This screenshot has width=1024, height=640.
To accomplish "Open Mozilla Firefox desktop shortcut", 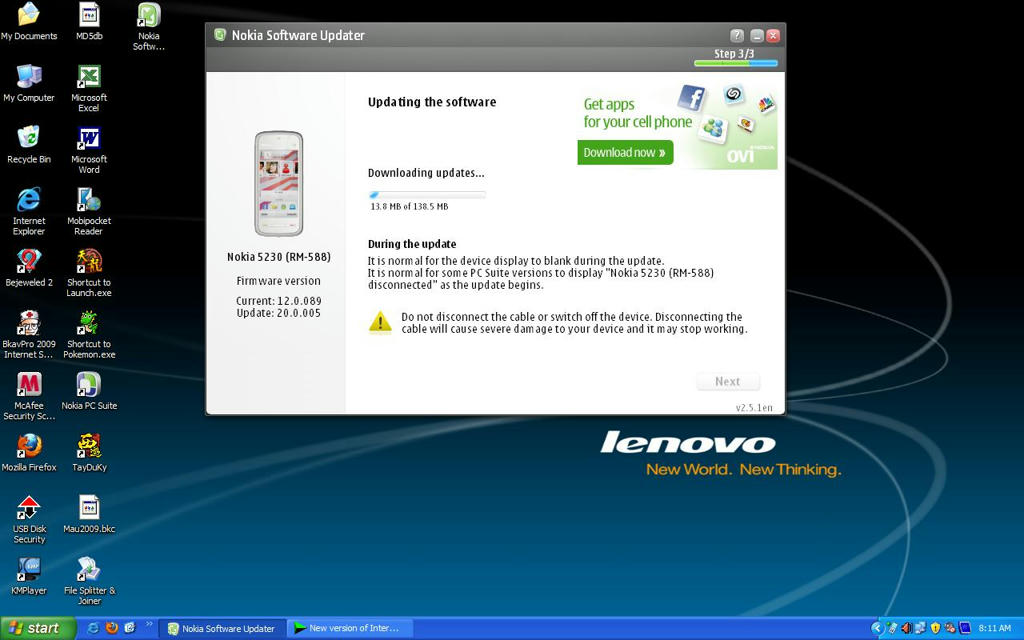I will 29,453.
